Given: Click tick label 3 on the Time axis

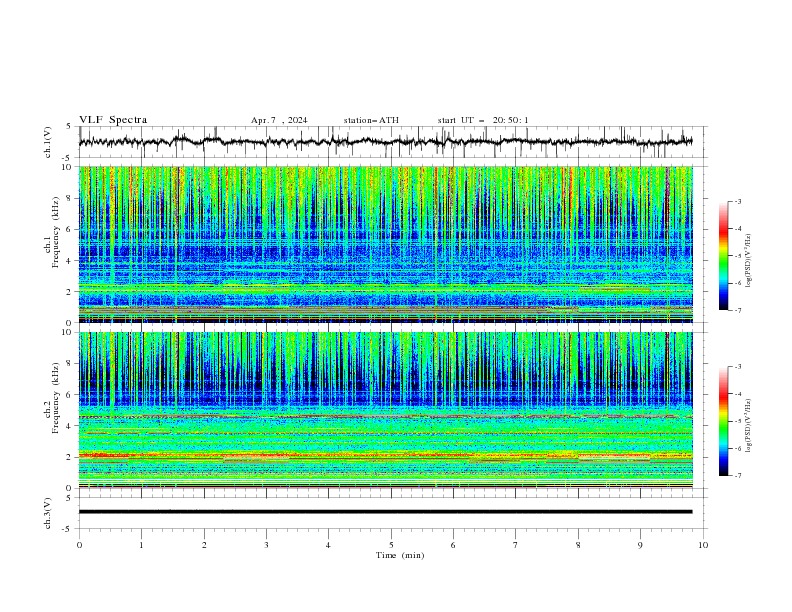Looking at the screenshot, I should point(266,545).
